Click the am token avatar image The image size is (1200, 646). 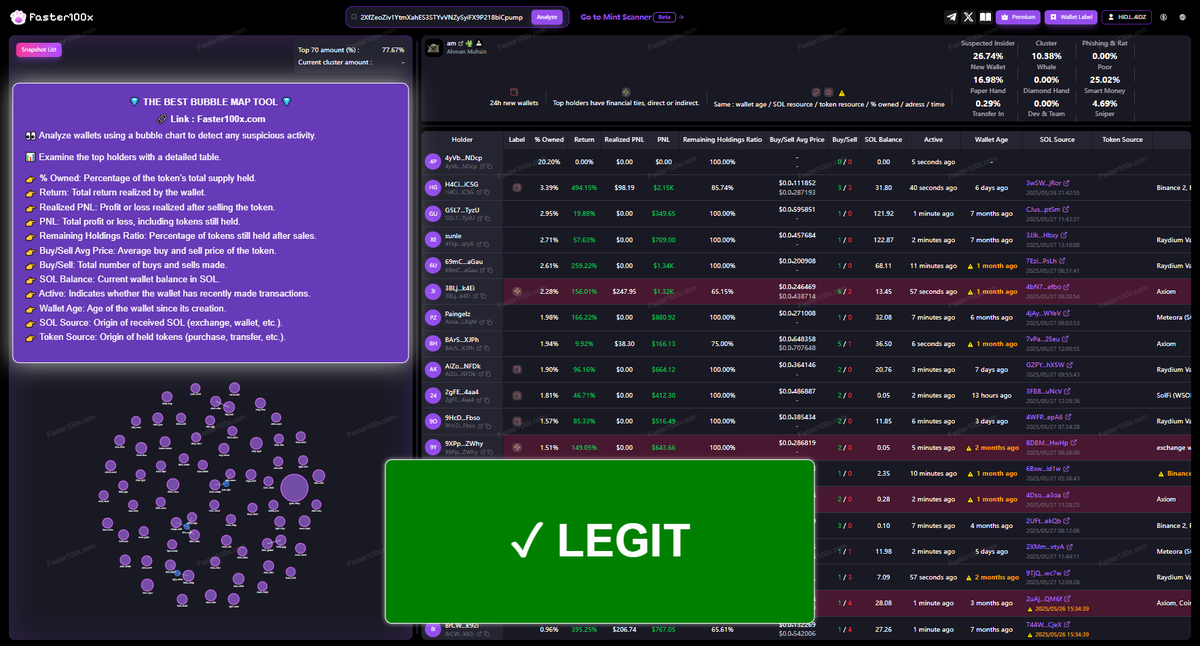pos(434,47)
